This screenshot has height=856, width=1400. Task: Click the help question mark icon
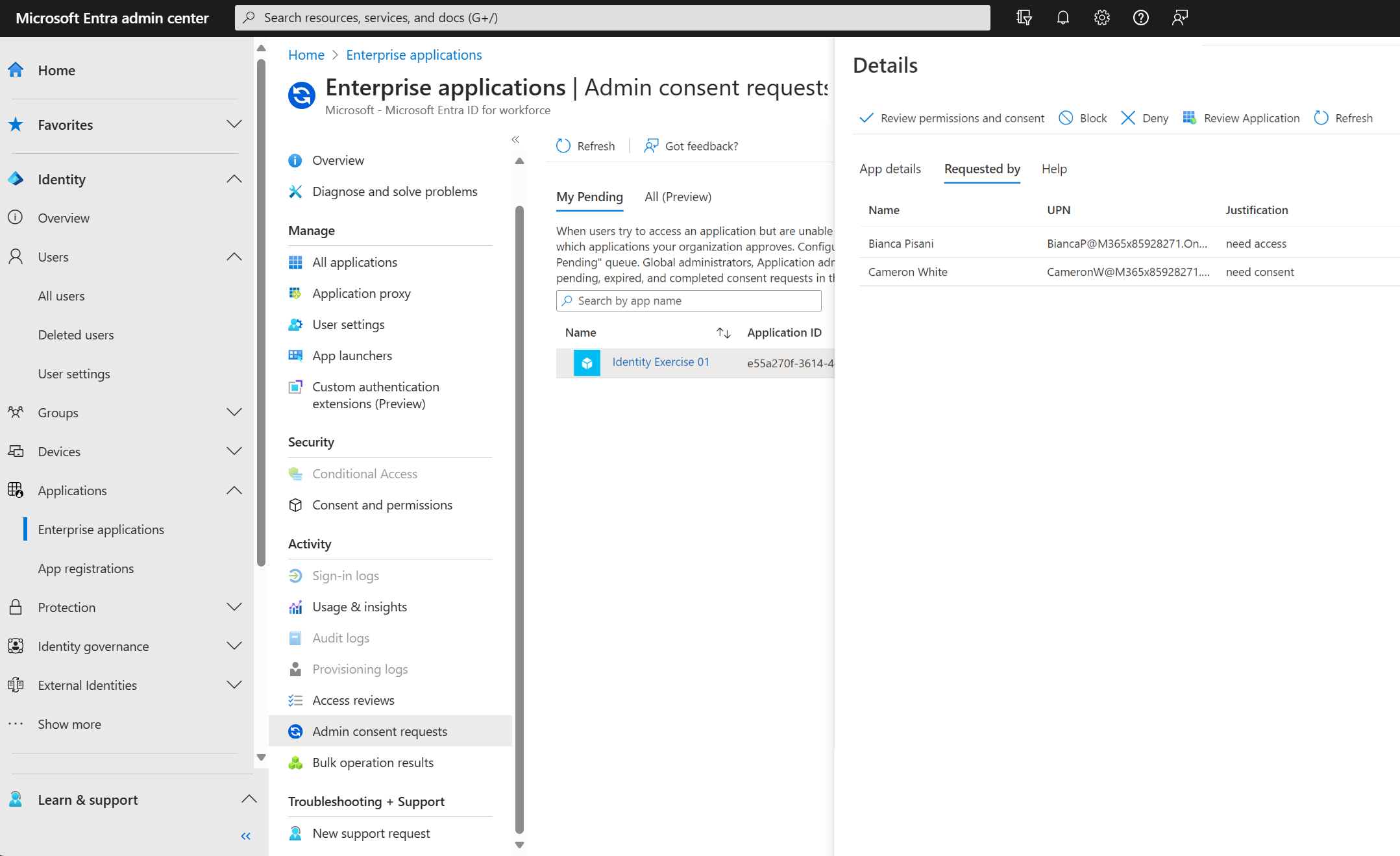[1140, 18]
